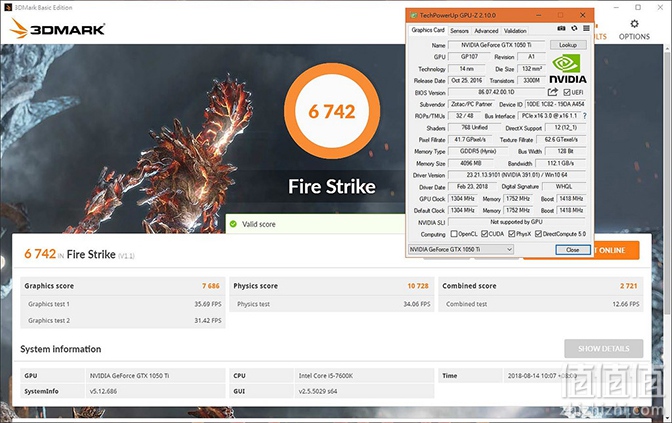Click the GPU-Z screenshot camera icon
The height and width of the screenshot is (423, 672).
point(561,28)
